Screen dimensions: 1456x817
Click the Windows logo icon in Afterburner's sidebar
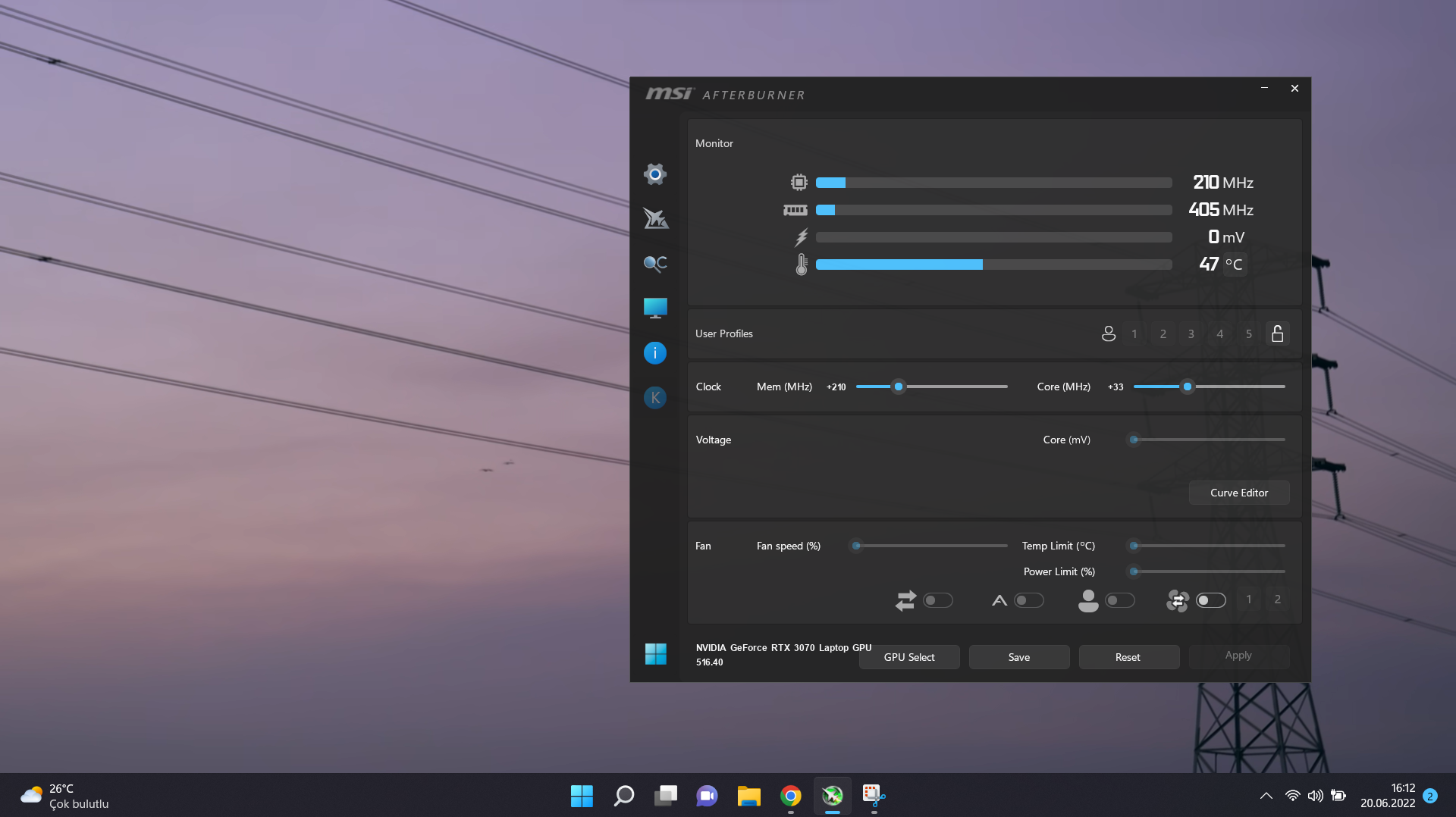pyautogui.click(x=655, y=653)
